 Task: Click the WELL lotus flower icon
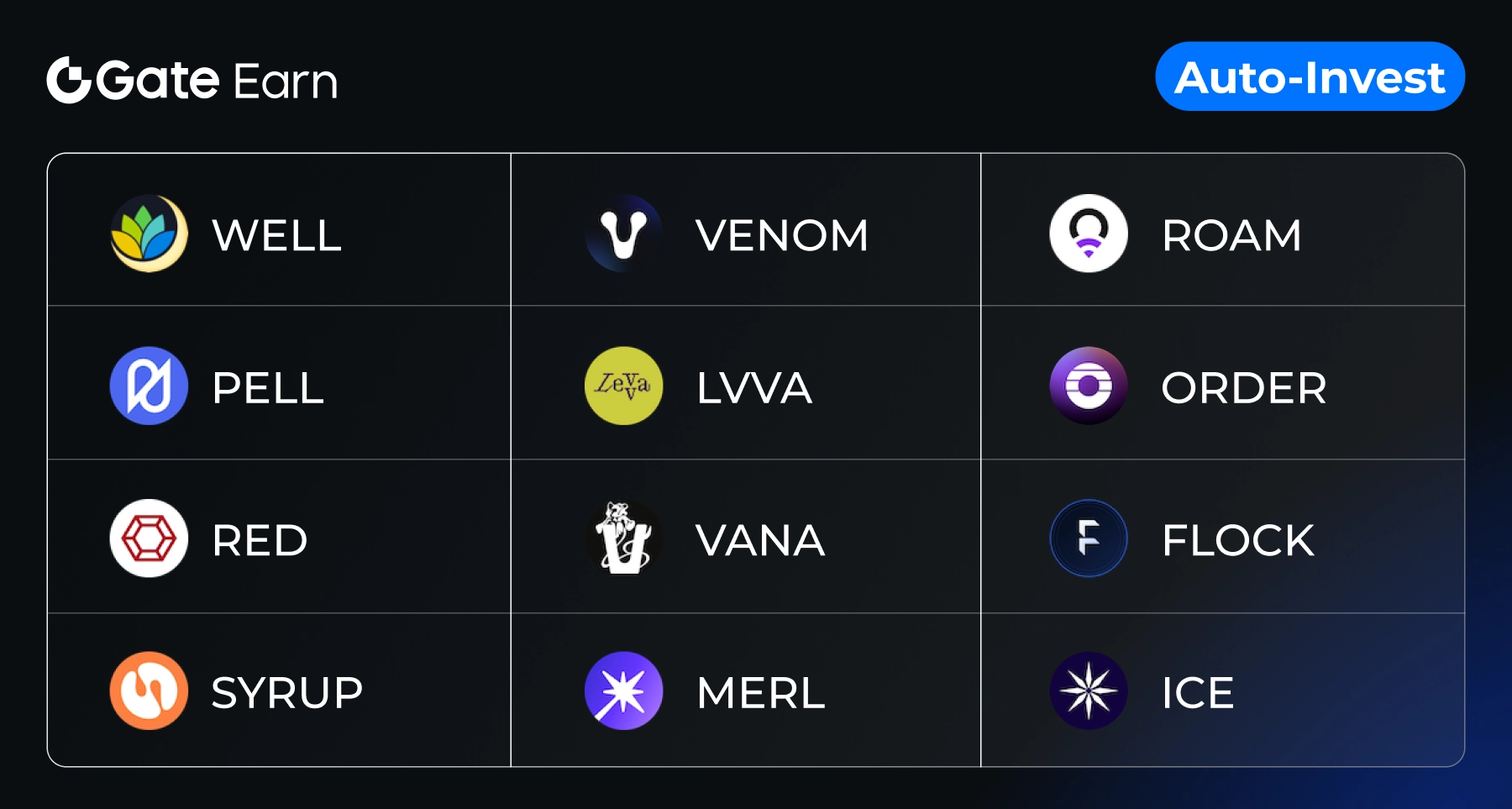coord(149,234)
